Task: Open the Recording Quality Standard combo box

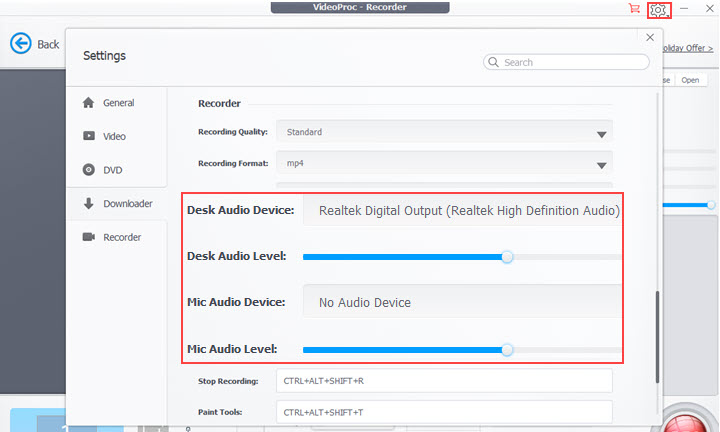Action: [444, 132]
